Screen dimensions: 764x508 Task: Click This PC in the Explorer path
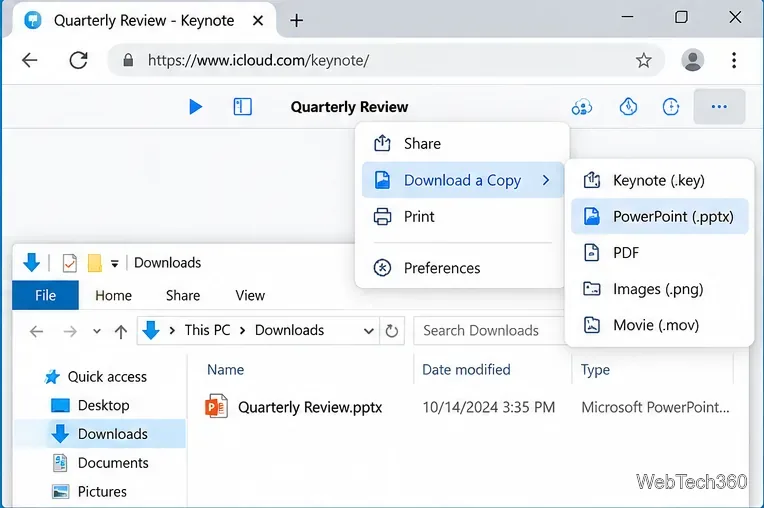(x=207, y=330)
